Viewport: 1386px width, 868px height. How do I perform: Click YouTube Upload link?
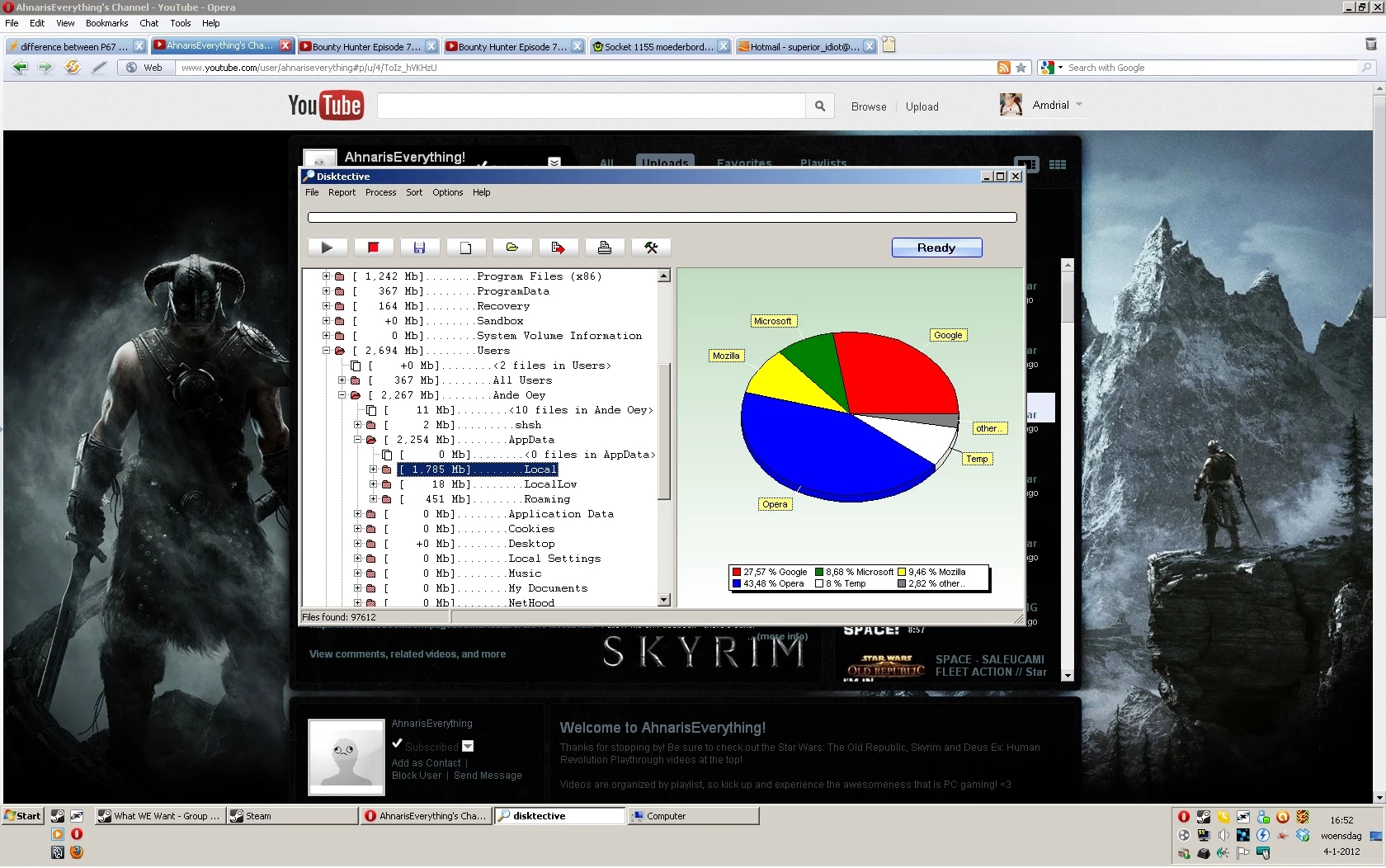[922, 106]
